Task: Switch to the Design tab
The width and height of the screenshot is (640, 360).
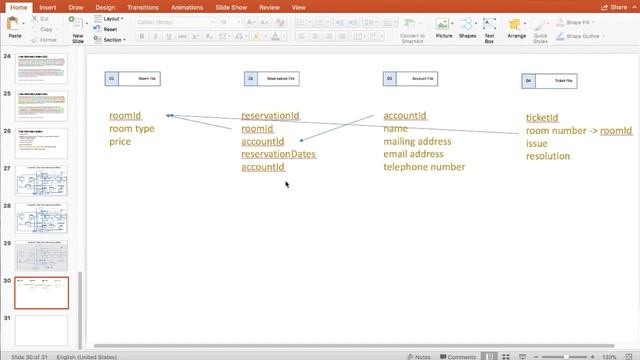Action: click(x=105, y=7)
